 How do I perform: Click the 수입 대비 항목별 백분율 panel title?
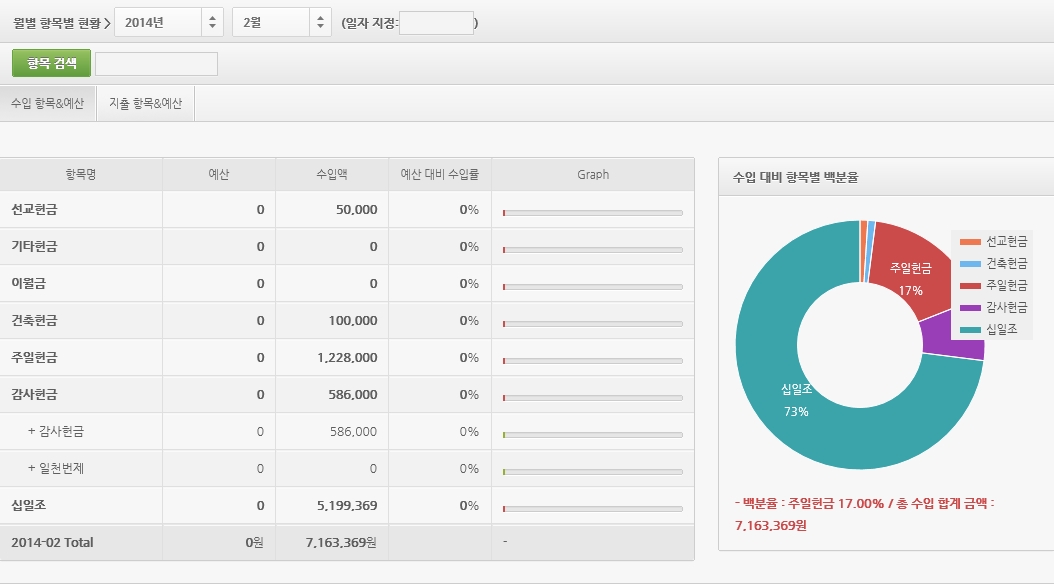(795, 177)
